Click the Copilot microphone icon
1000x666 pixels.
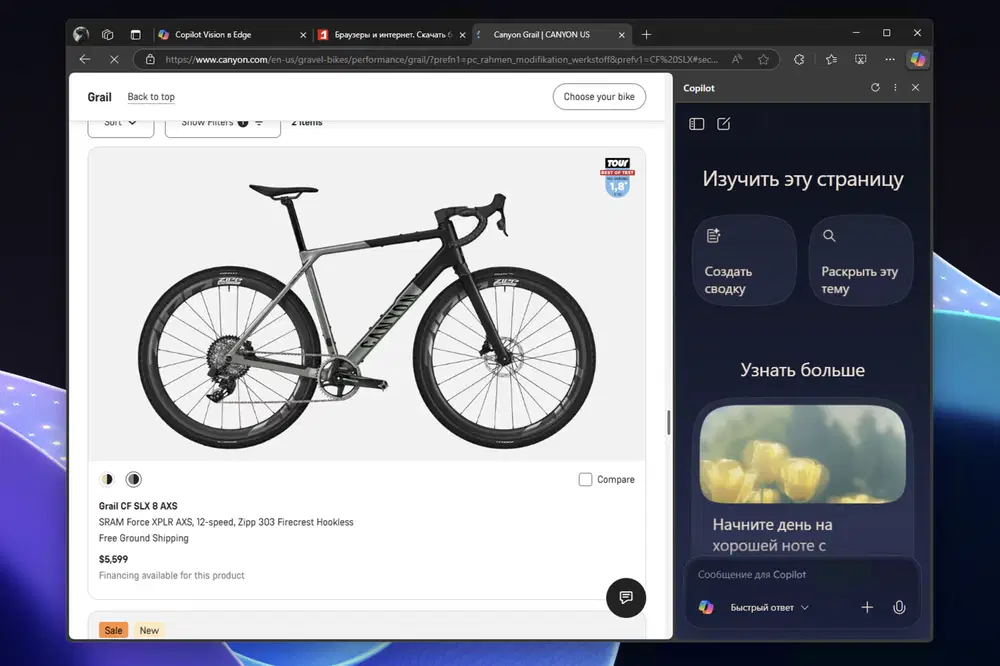pos(899,607)
